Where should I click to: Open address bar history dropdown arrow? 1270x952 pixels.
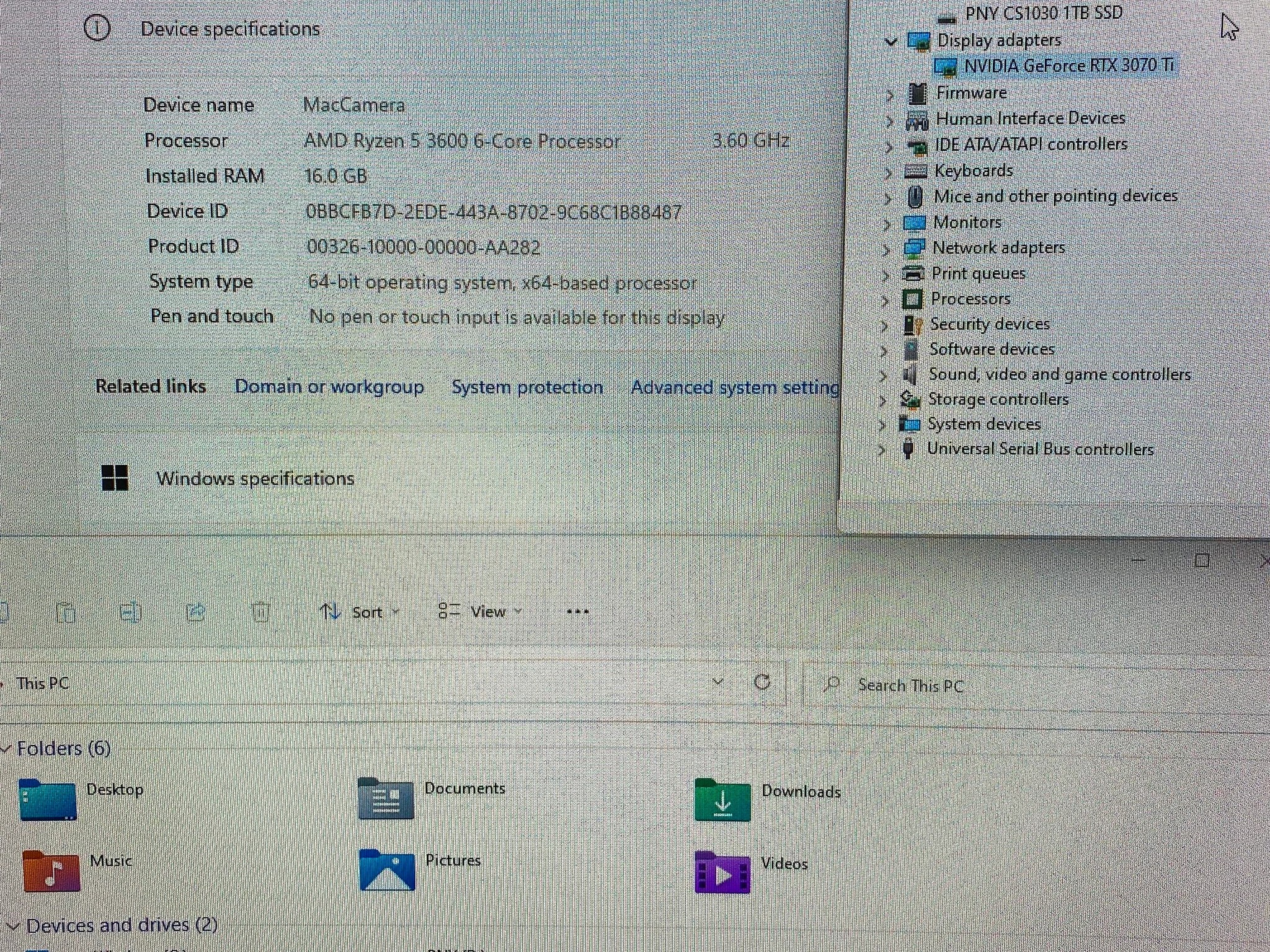(718, 682)
